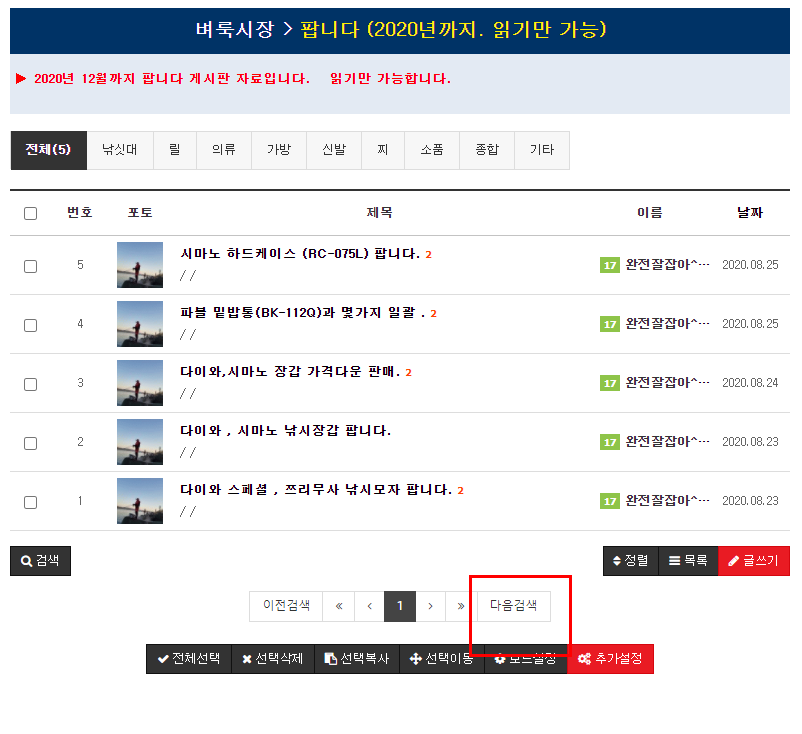Check the checkbox for post number 2
The width and height of the screenshot is (802, 734).
point(30,443)
